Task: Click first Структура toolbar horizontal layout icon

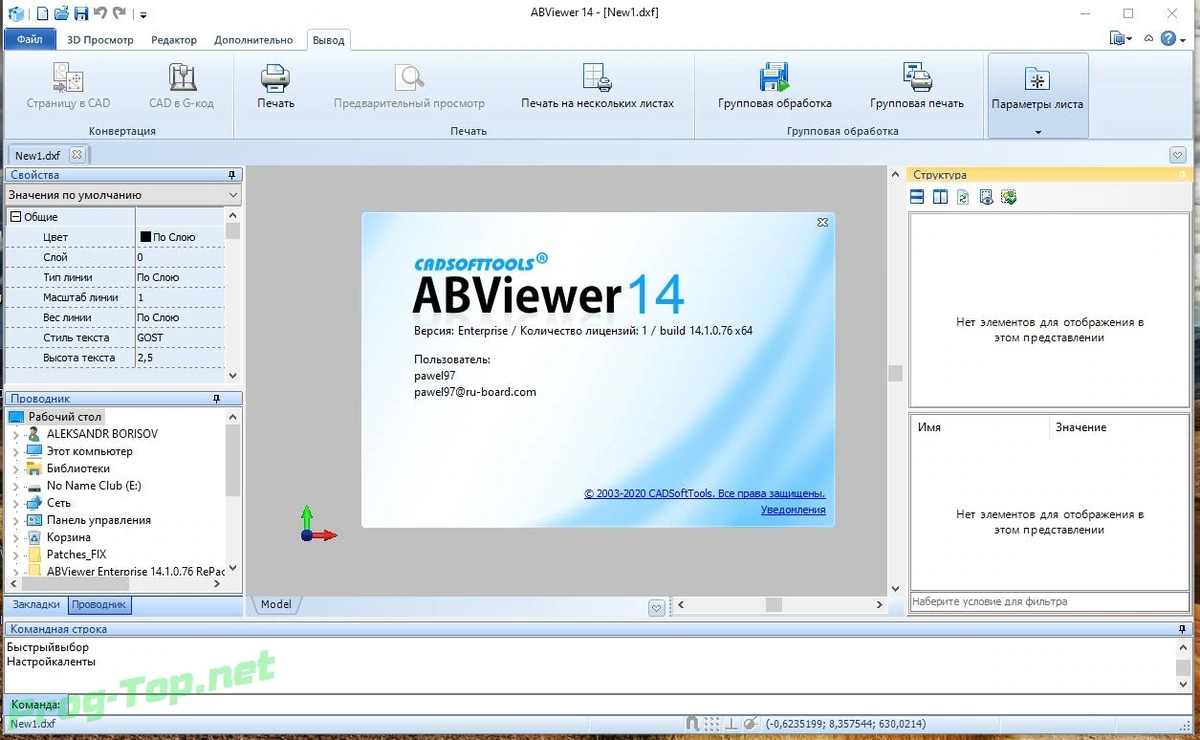Action: tap(917, 197)
